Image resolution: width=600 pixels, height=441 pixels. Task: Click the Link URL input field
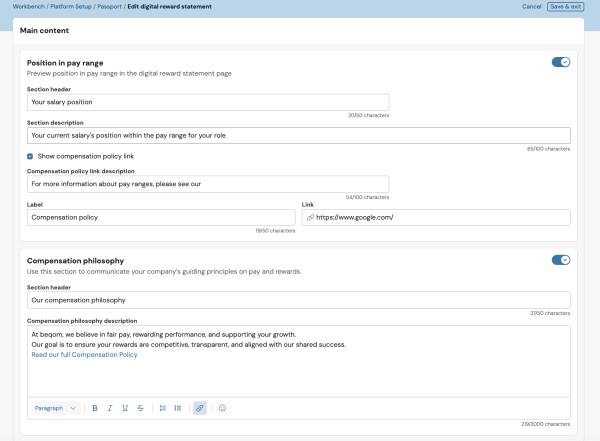440,217
